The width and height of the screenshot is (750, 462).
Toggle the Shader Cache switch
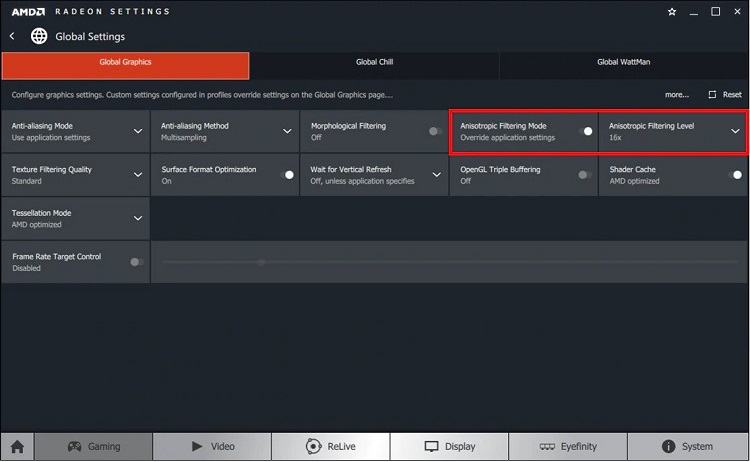(x=735, y=175)
